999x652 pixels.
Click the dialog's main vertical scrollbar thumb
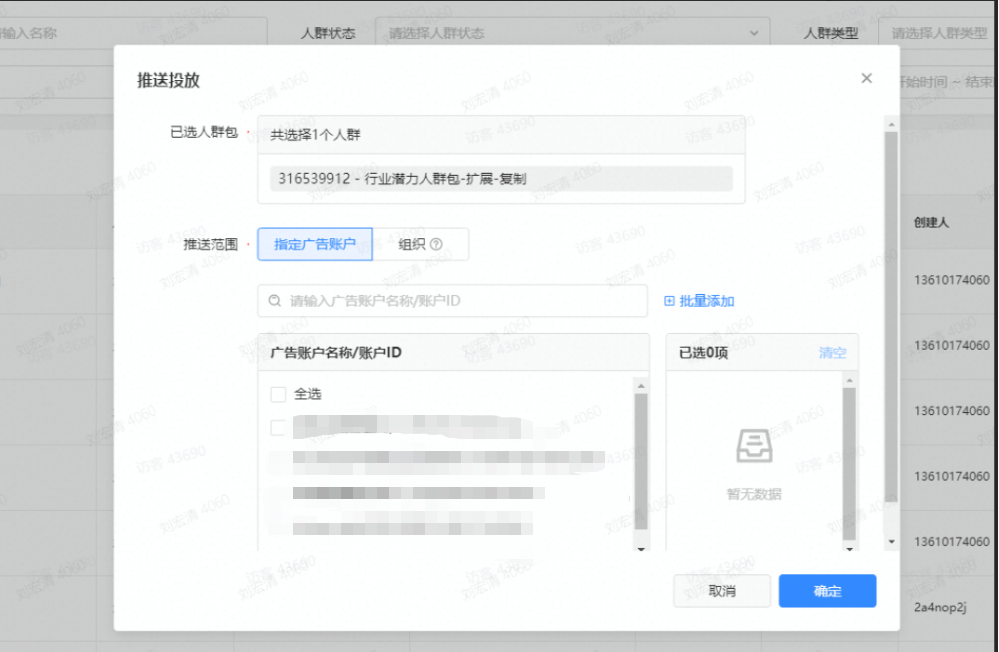891,317
